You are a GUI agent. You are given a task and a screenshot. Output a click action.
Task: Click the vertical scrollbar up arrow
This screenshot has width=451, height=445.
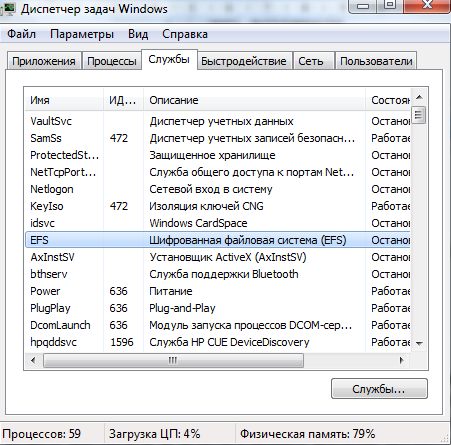coord(419,97)
